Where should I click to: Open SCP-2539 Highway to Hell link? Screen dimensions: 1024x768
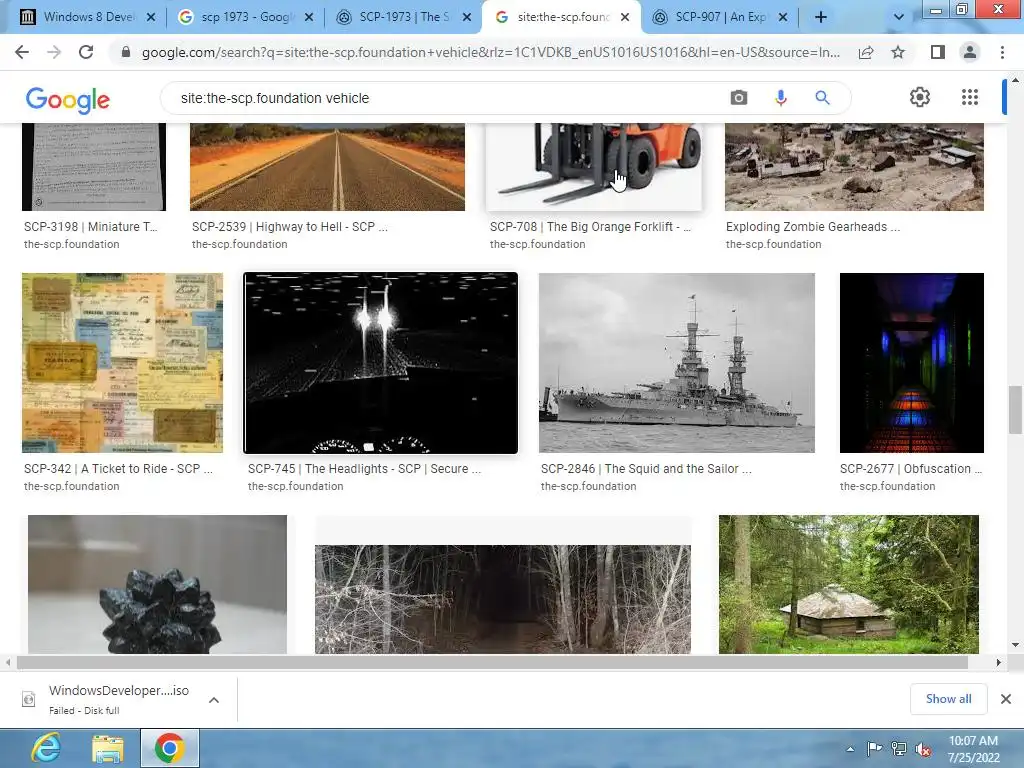click(289, 227)
